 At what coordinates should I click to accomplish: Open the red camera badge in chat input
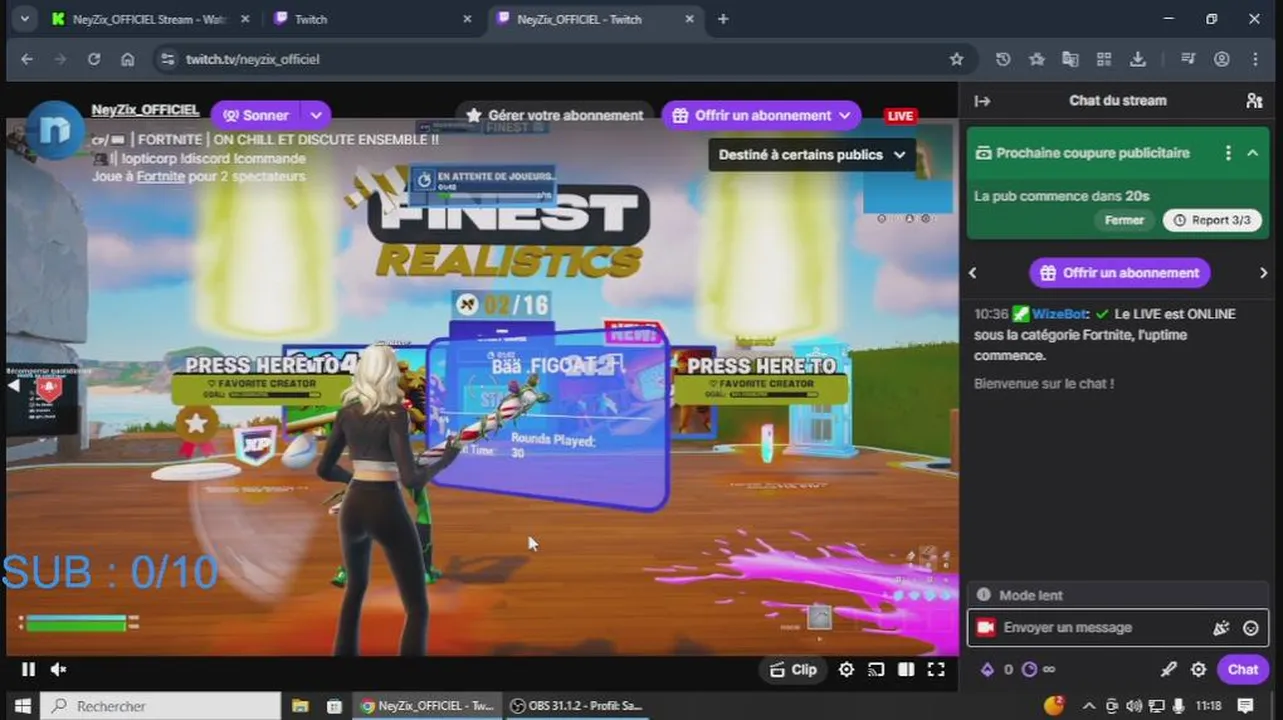tap(985, 628)
